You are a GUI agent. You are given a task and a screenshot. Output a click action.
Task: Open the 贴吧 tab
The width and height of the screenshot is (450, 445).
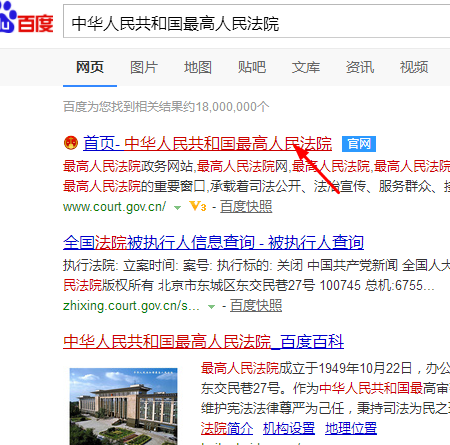(x=252, y=67)
